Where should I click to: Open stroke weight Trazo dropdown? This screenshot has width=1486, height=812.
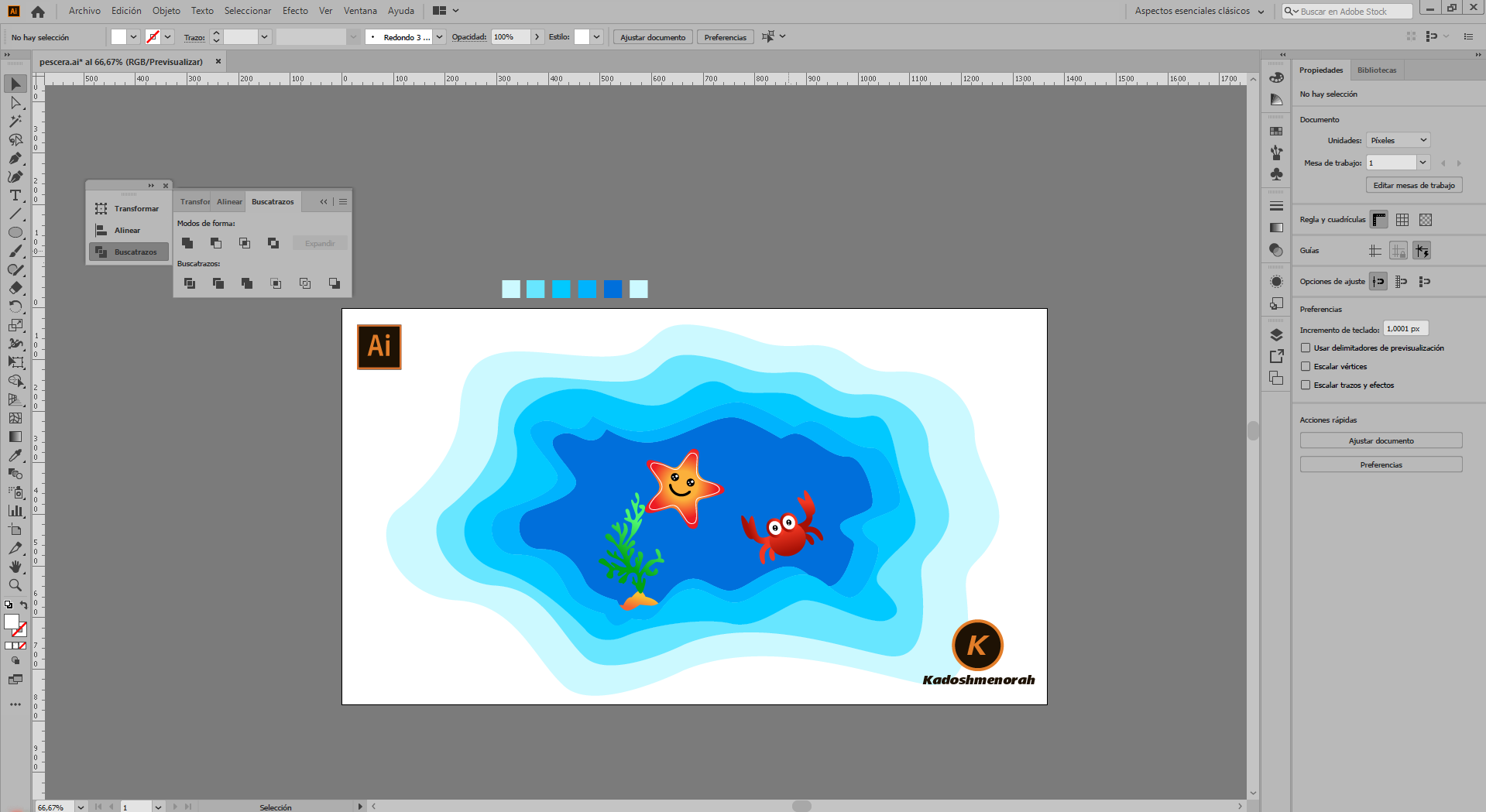pos(264,36)
